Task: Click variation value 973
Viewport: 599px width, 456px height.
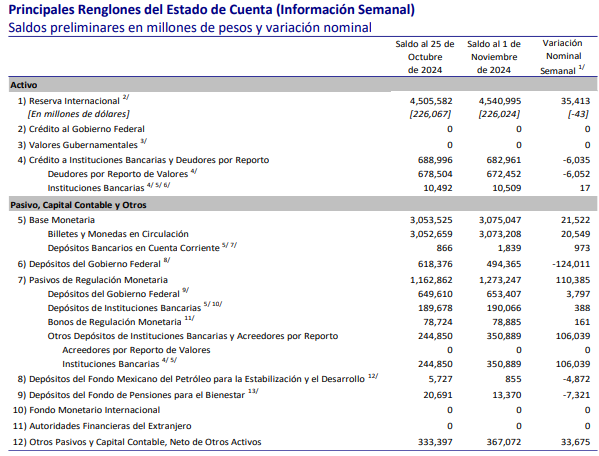Action: pos(582,248)
